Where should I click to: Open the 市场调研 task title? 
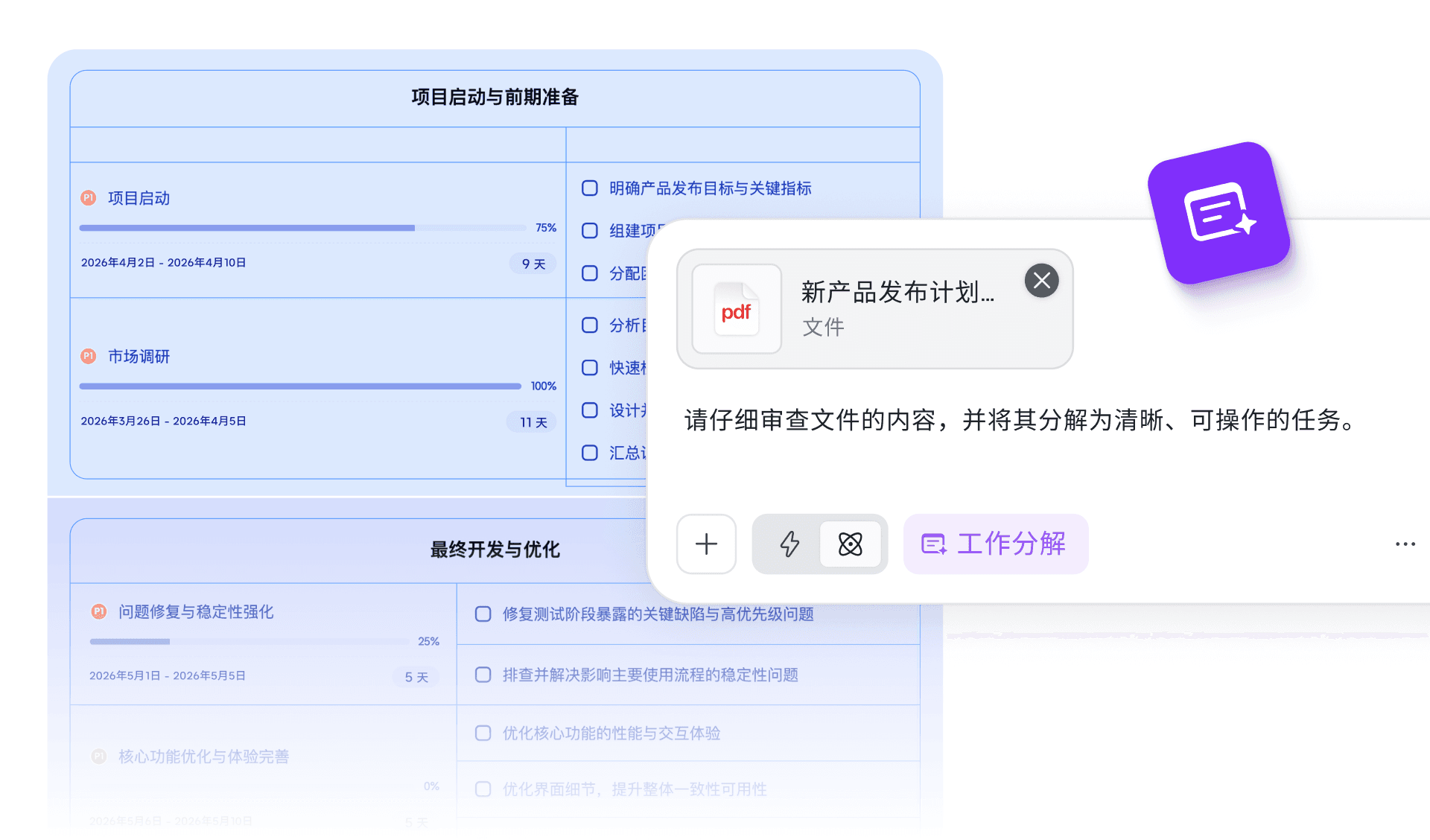(x=139, y=357)
